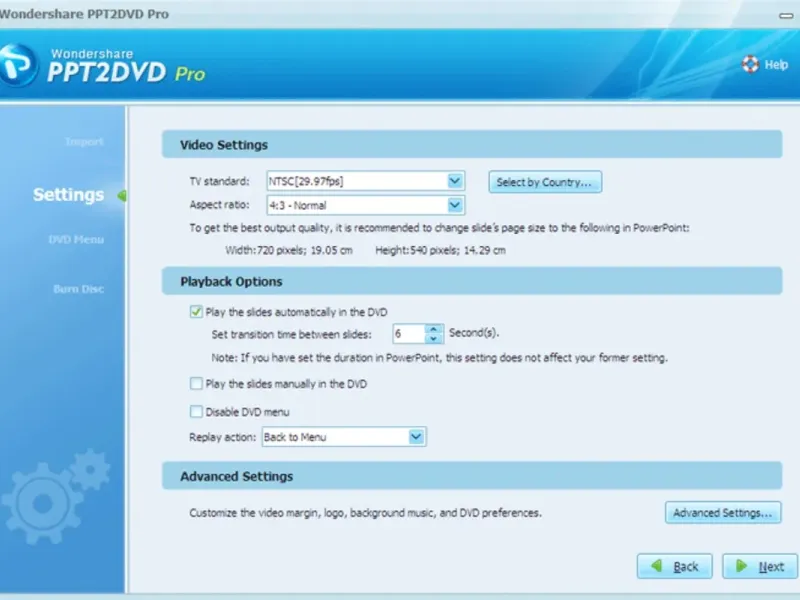Open the Aspect ratio dropdown

tap(455, 205)
